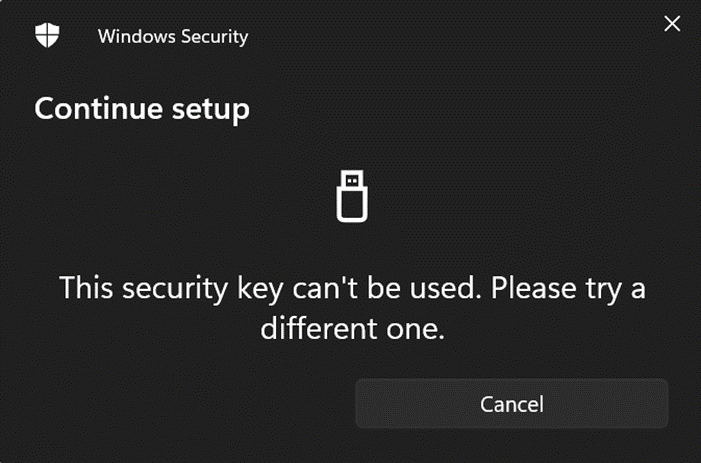The image size is (701, 463).
Task: Select the flash drive glyph in dialog center
Action: (351, 195)
